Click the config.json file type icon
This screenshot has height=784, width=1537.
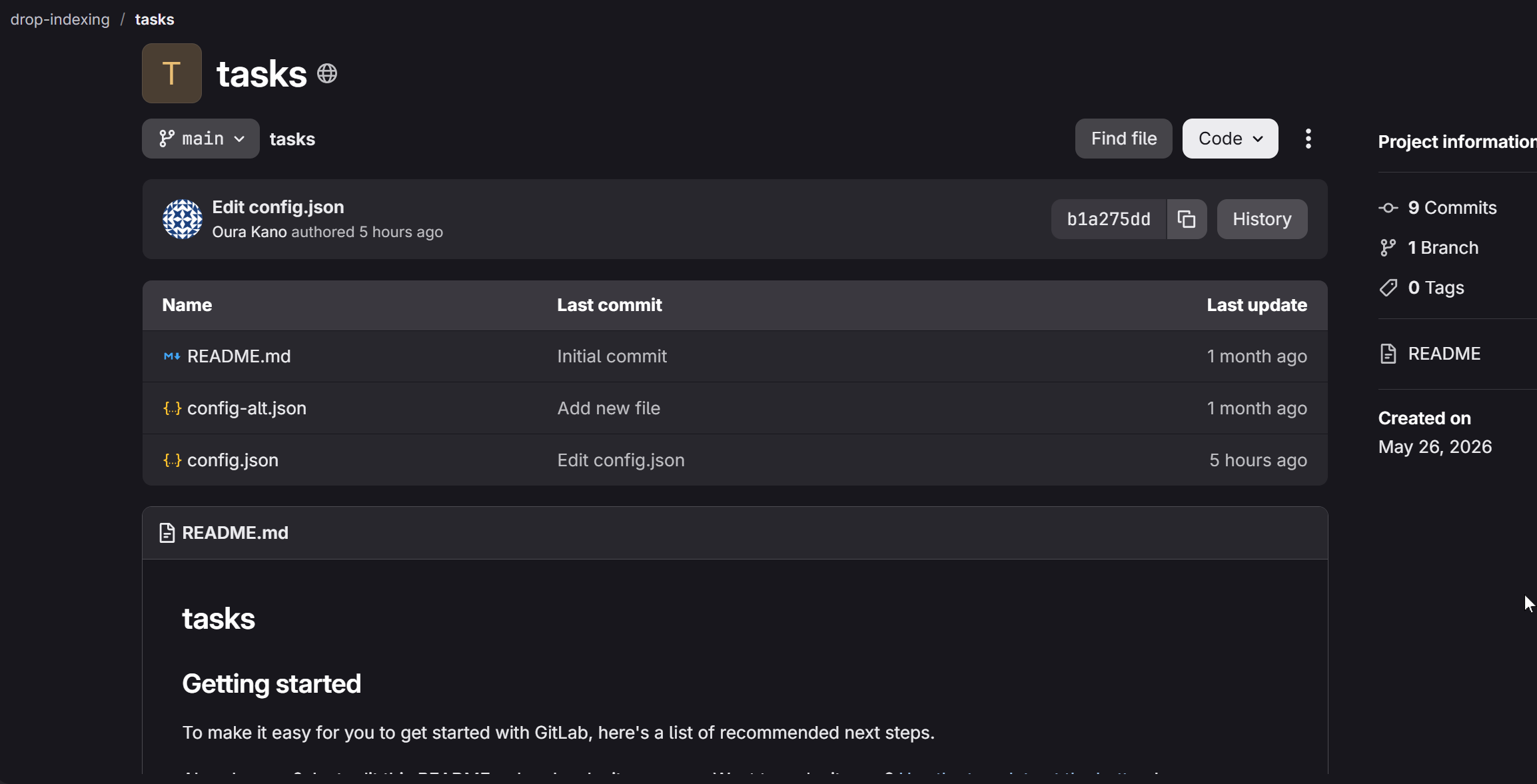pos(172,460)
